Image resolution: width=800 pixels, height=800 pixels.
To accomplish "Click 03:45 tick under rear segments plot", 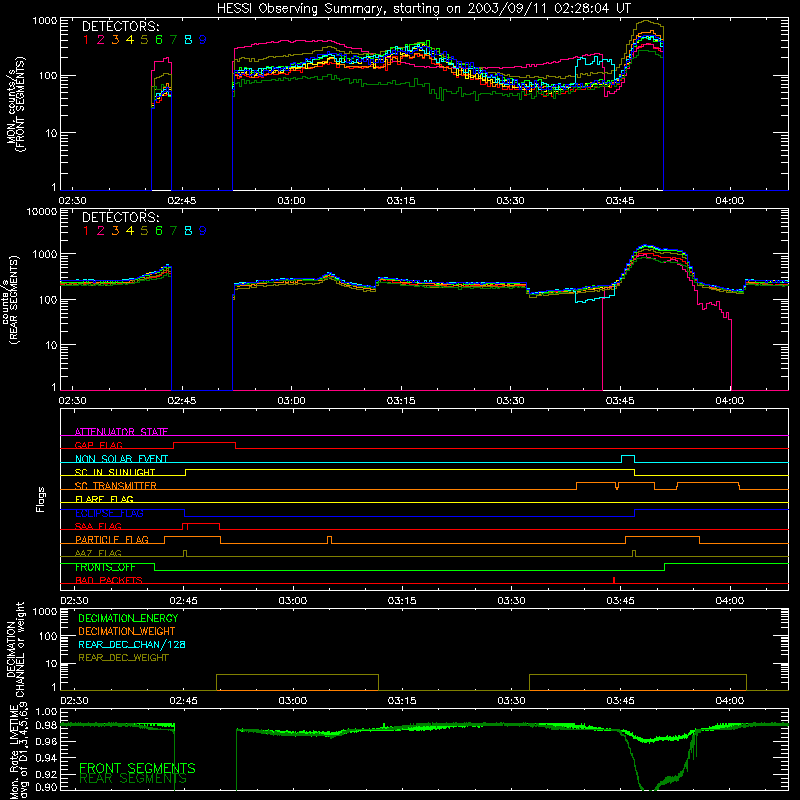I will coord(620,401).
